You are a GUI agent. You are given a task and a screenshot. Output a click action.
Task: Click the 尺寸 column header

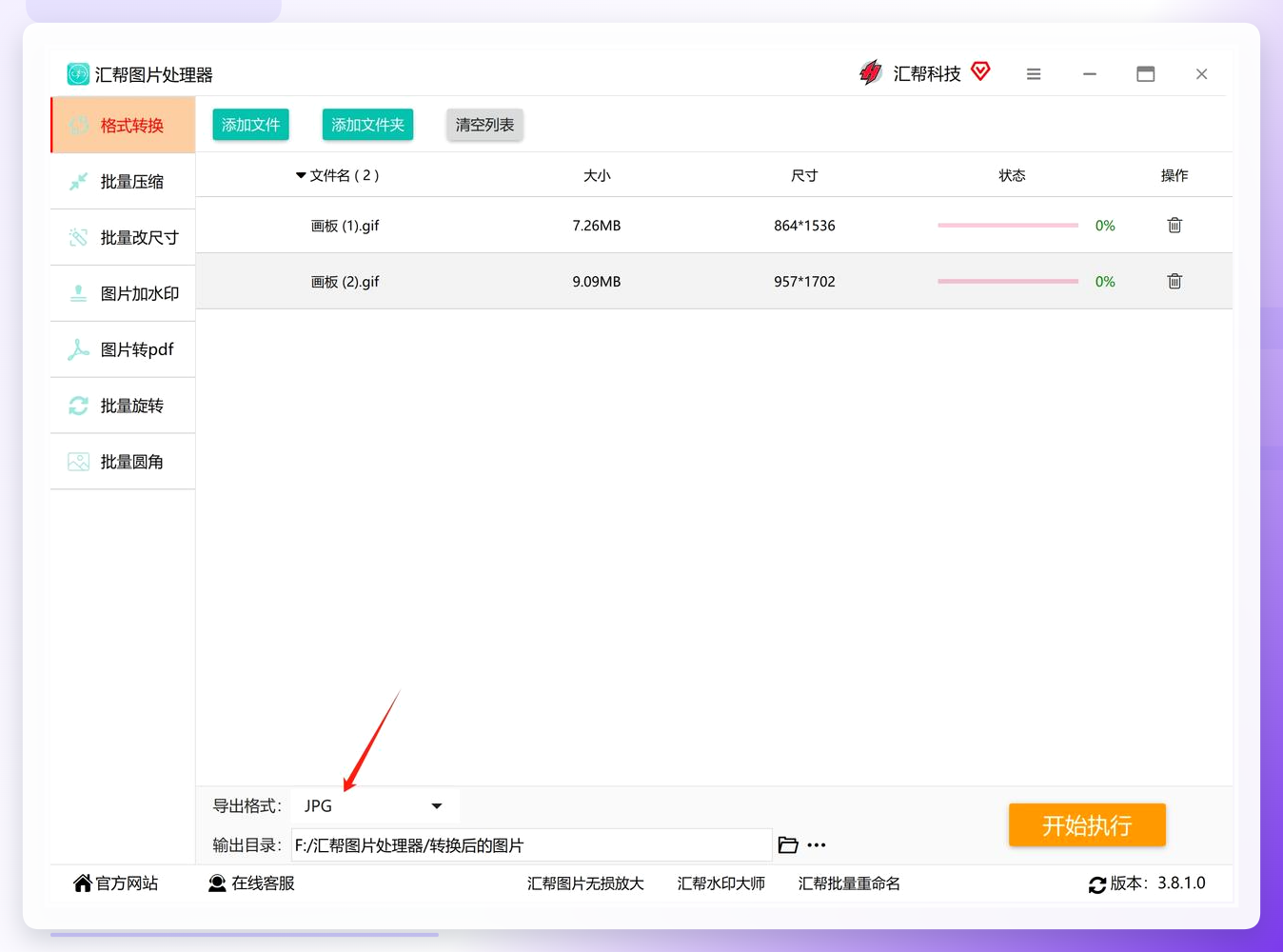pos(804,175)
